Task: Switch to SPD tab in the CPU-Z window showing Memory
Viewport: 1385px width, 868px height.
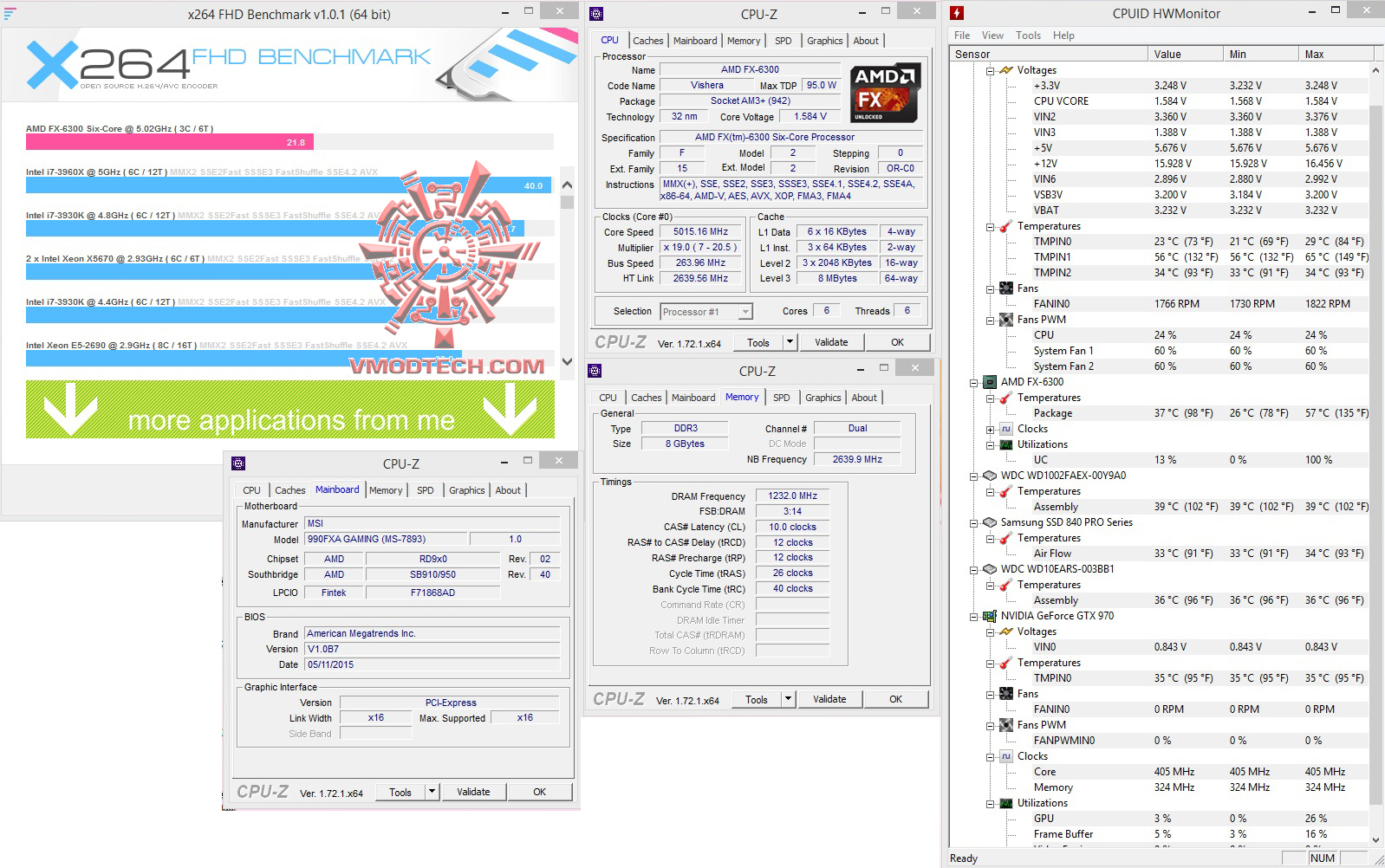Action: [781, 398]
